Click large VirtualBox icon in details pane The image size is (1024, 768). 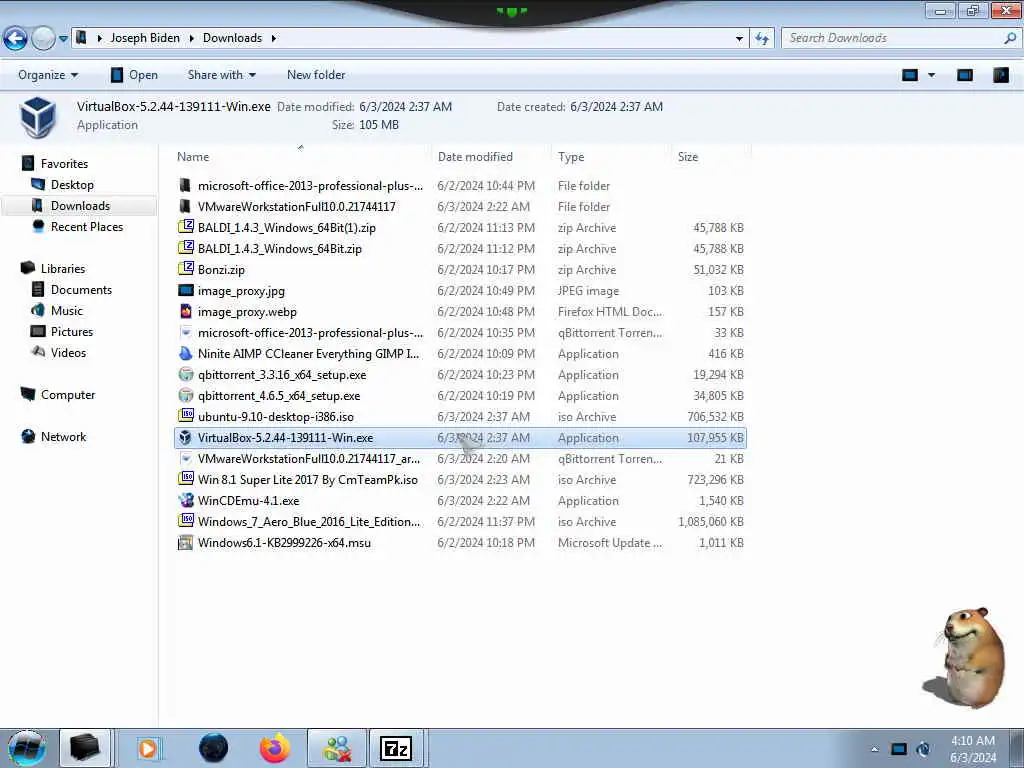38,117
